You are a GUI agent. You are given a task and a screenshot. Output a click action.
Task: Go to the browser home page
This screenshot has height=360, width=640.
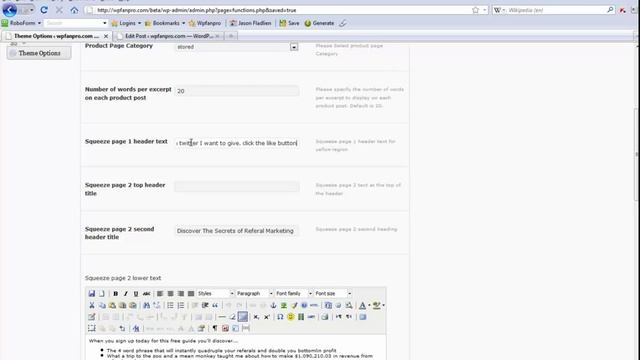click(74, 10)
